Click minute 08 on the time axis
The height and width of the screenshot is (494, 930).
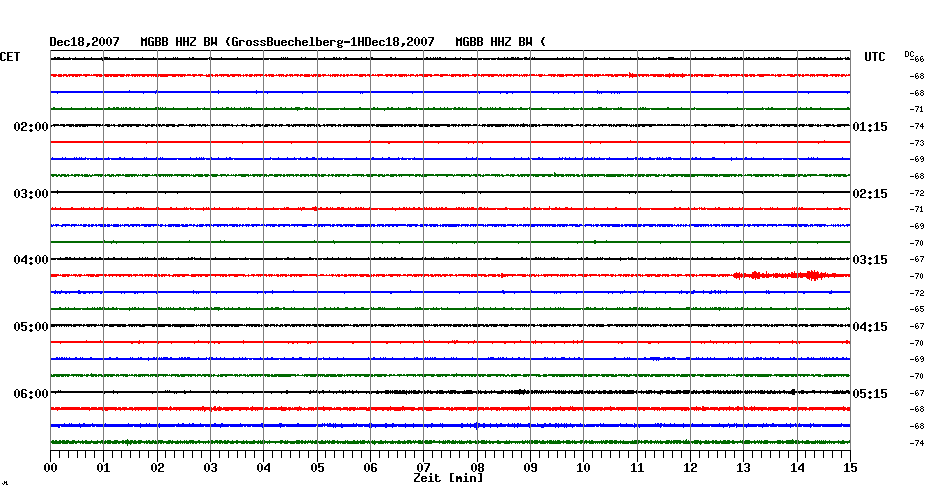coord(477,468)
